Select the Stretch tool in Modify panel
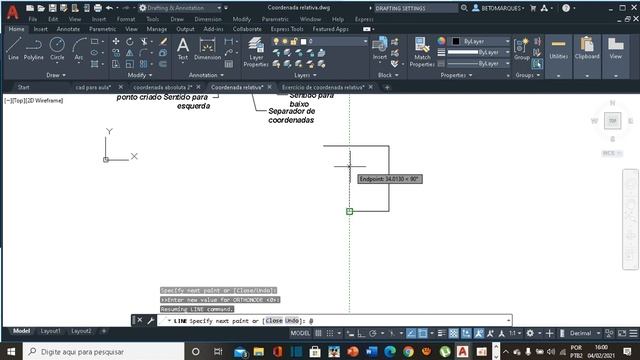This screenshot has height=360, width=640. pos(116,64)
